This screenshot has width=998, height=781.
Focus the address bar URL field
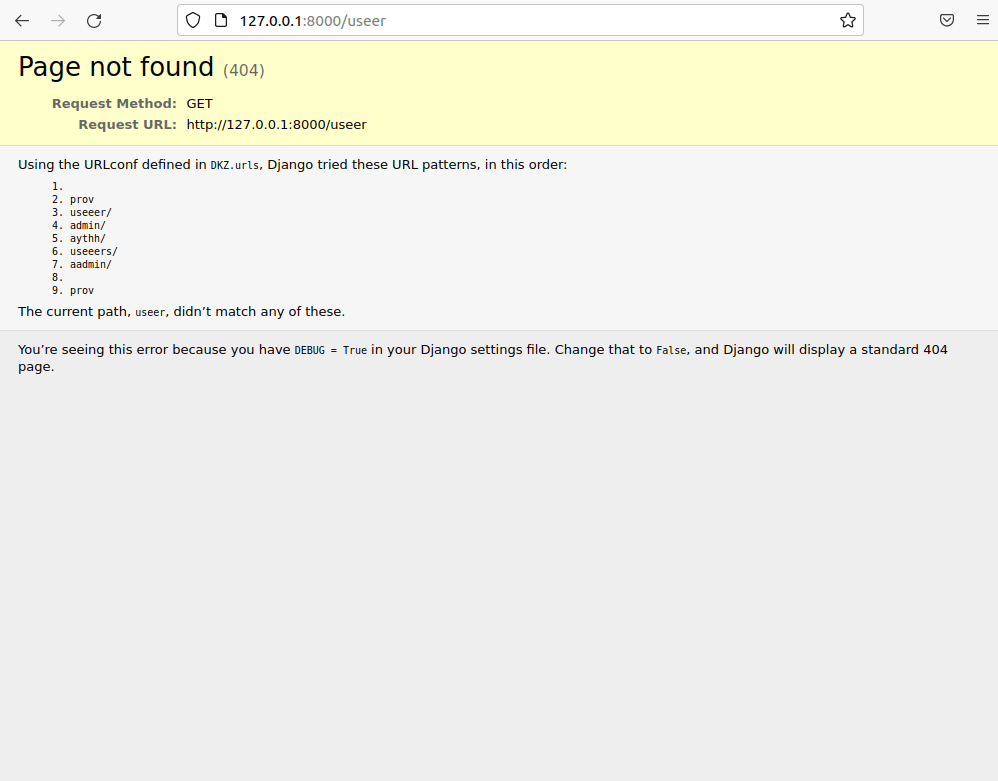[520, 20]
